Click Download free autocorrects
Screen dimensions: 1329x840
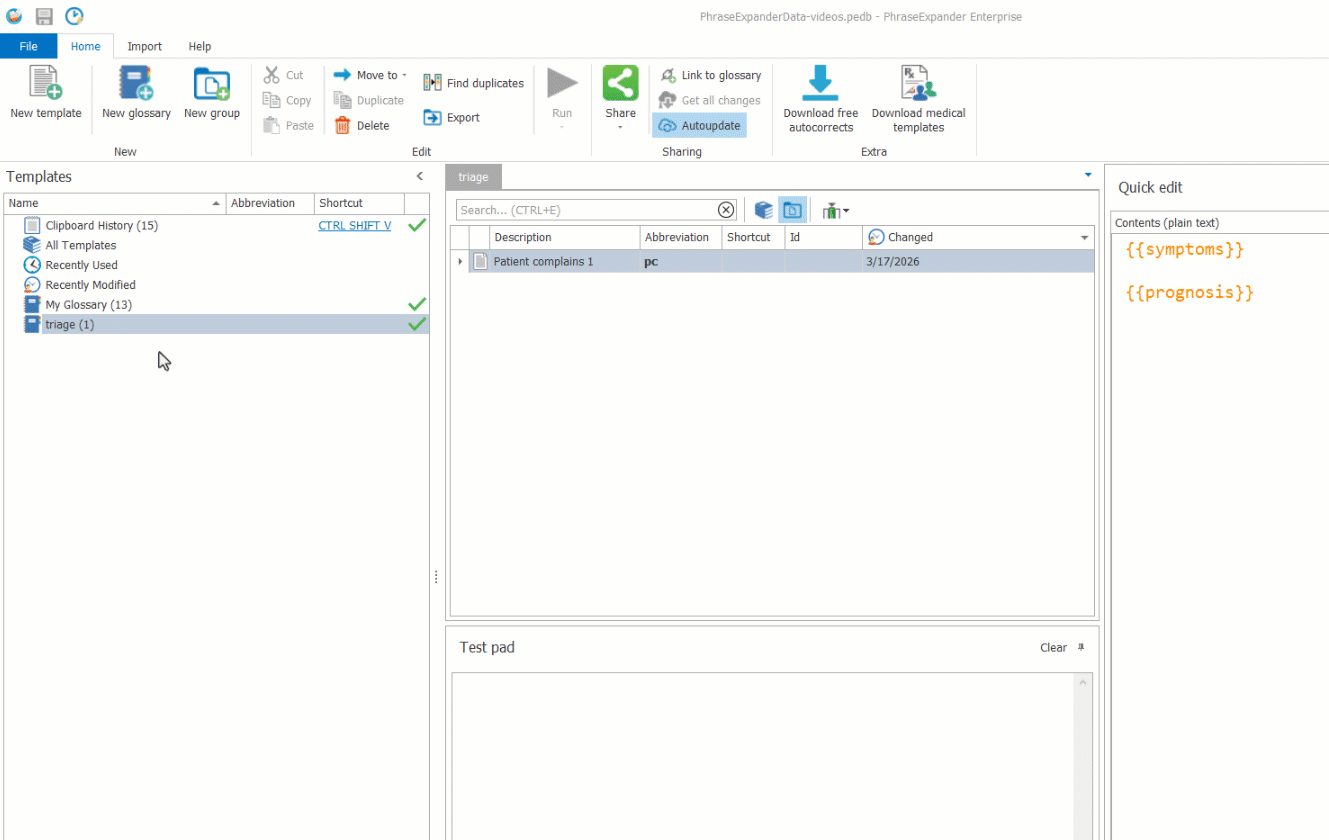[x=821, y=99]
